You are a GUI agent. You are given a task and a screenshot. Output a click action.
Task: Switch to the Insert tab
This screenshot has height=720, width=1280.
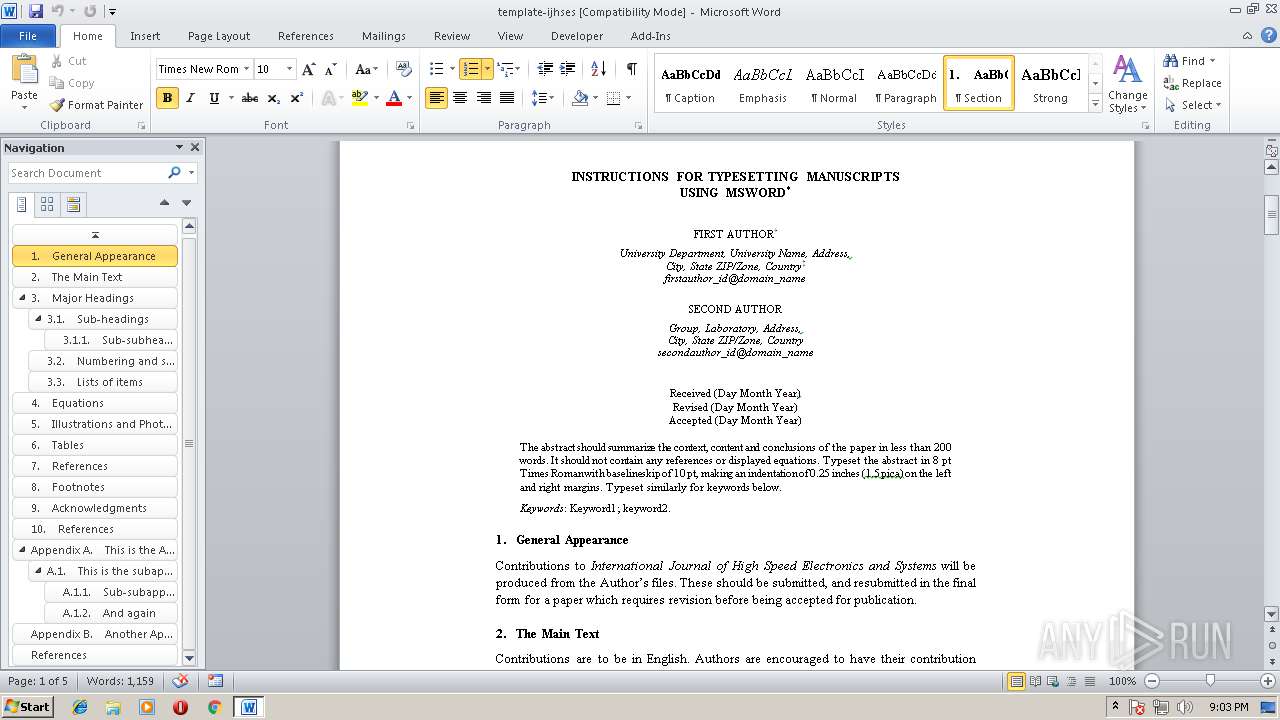tap(145, 36)
